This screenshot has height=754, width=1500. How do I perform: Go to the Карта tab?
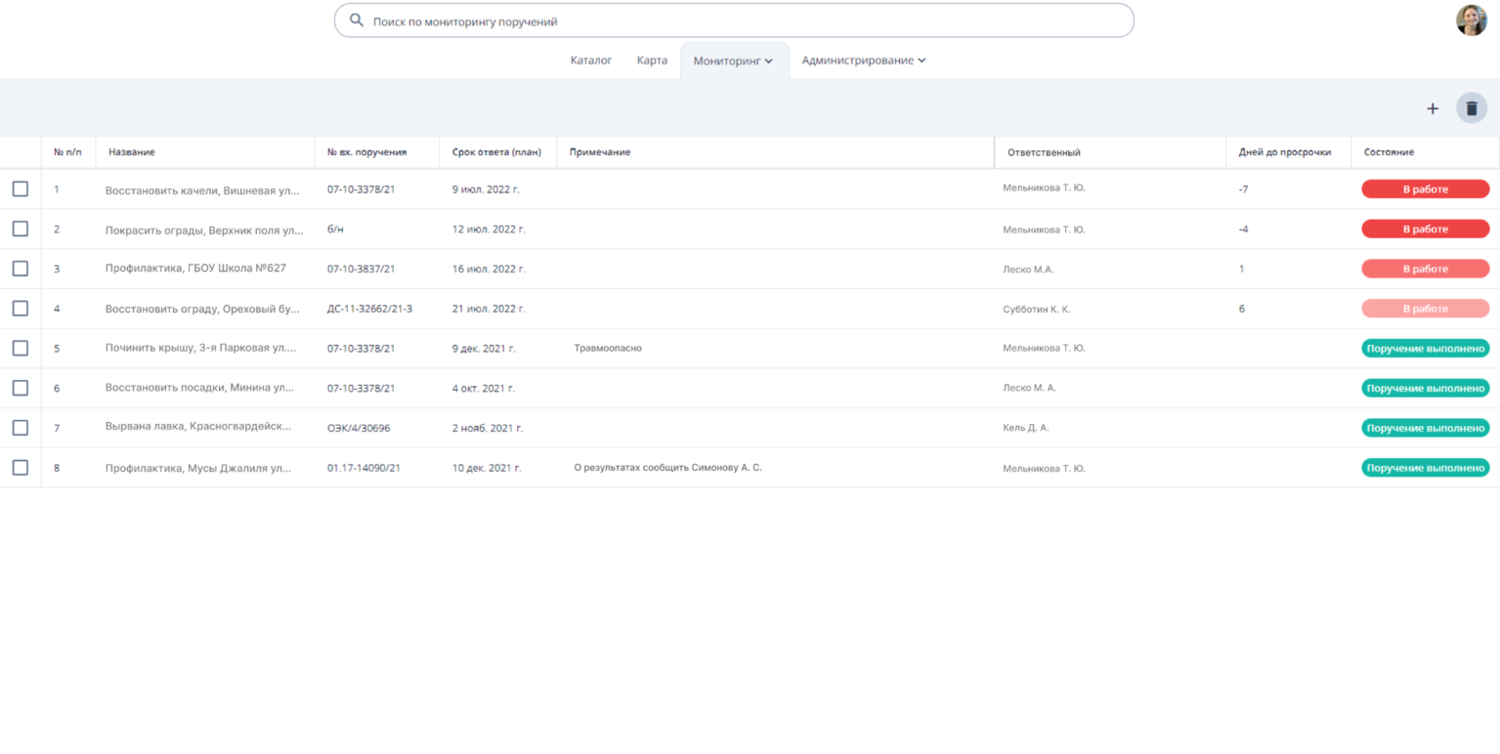(652, 60)
